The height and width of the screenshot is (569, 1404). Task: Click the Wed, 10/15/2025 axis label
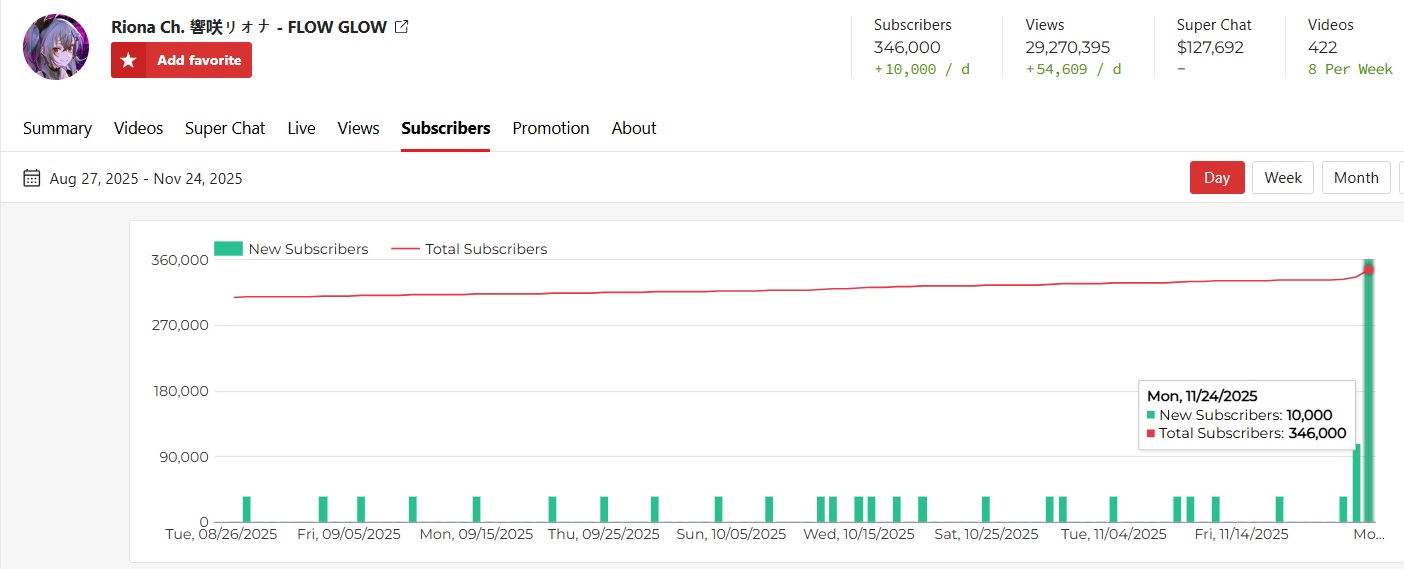point(859,534)
